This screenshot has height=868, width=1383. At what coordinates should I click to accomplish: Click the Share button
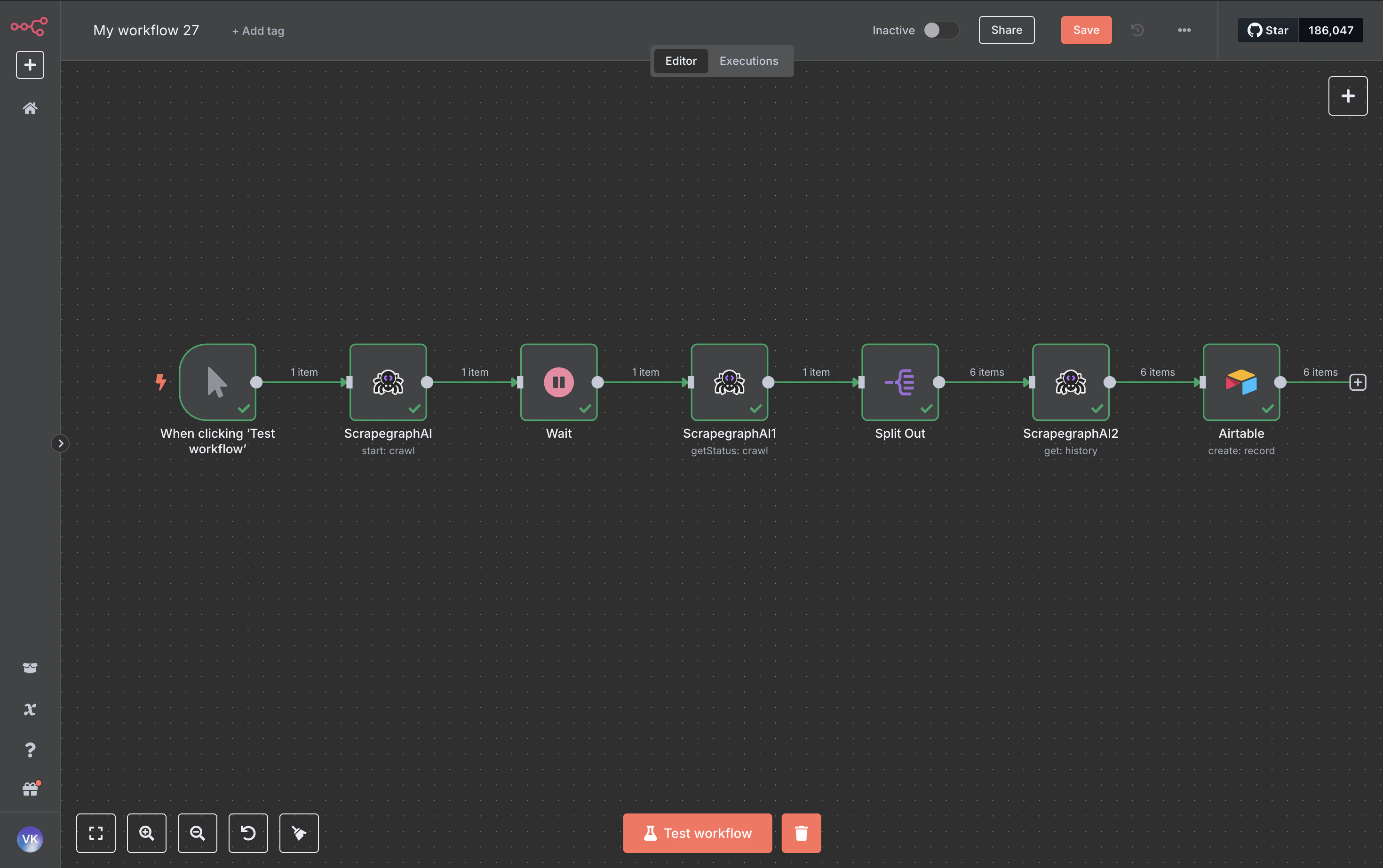coord(1006,30)
